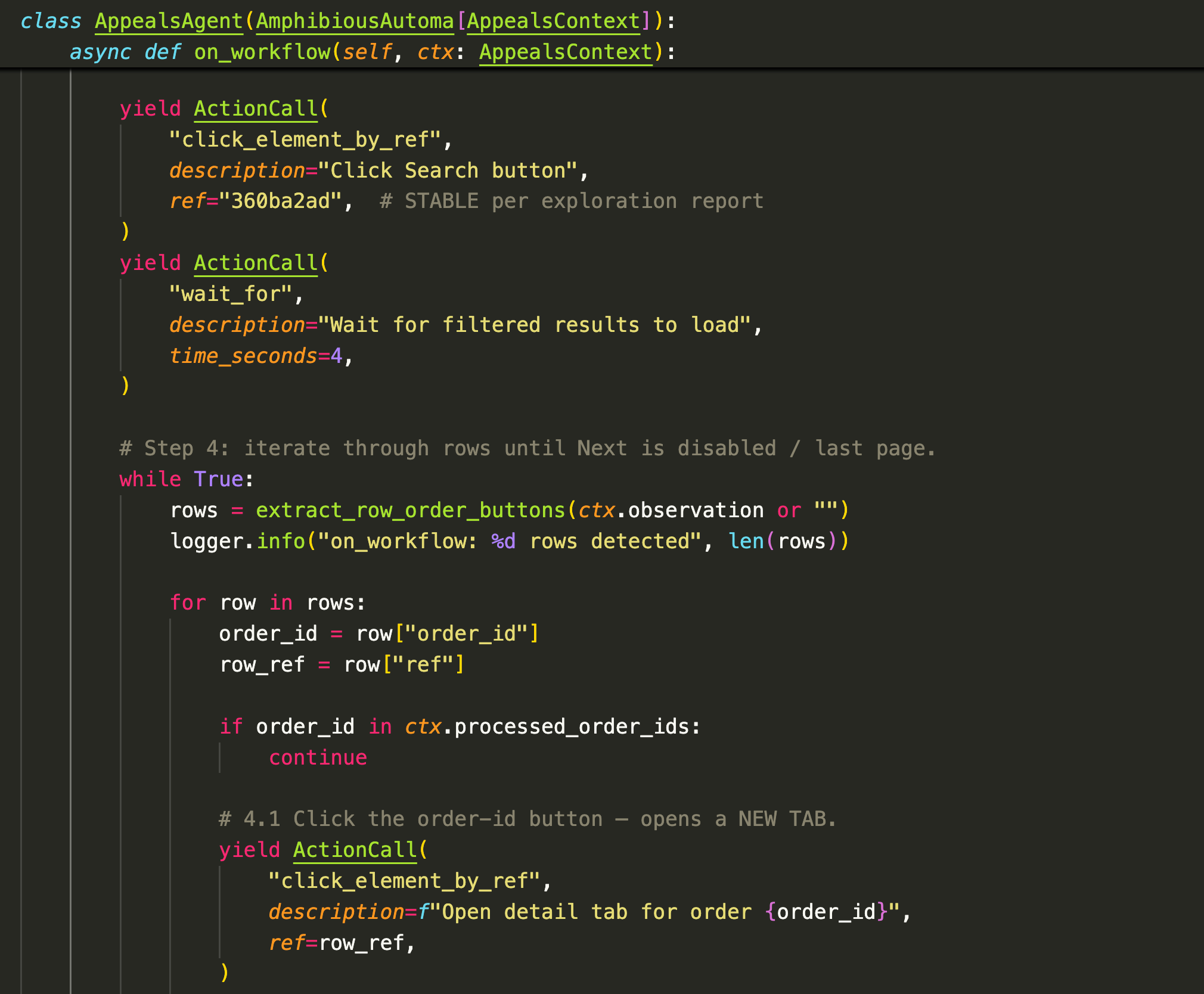Screen dimensions: 1204x994
Task: Click the 4.1 opens a NEW TAB comment
Action: [527, 819]
